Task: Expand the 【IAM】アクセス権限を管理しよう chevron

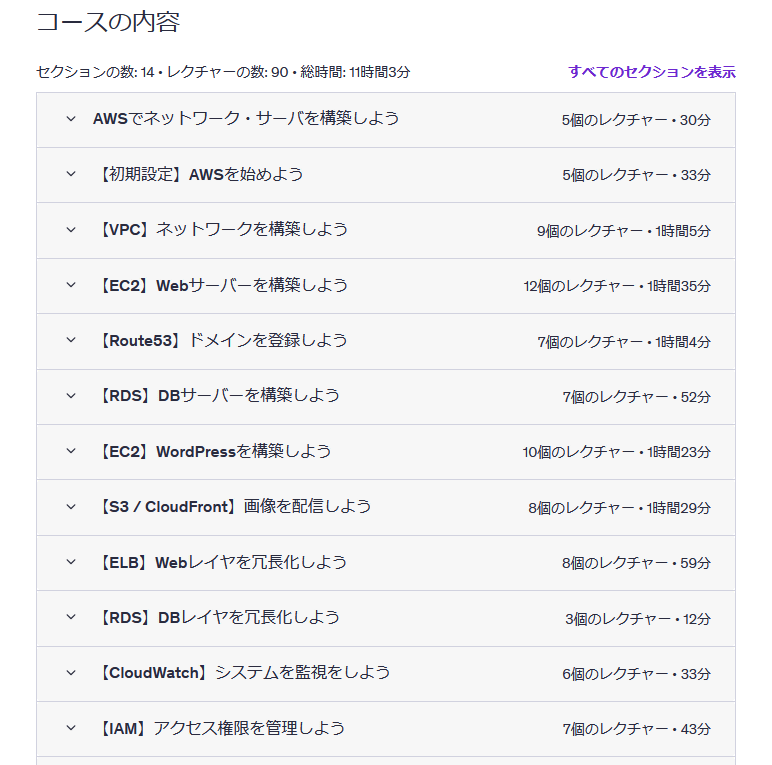Action: [71, 728]
